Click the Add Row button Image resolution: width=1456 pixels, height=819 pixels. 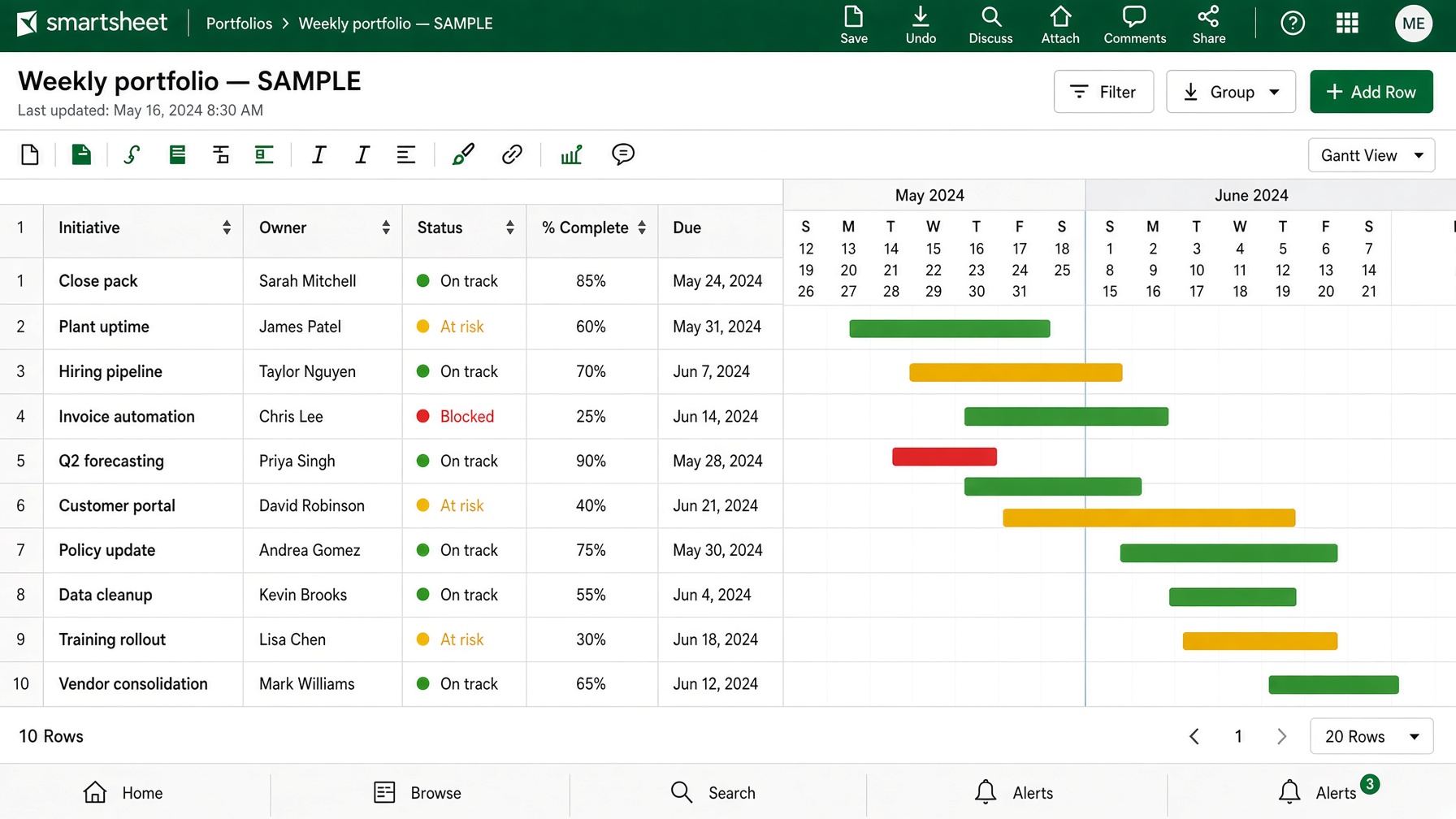[x=1371, y=92]
